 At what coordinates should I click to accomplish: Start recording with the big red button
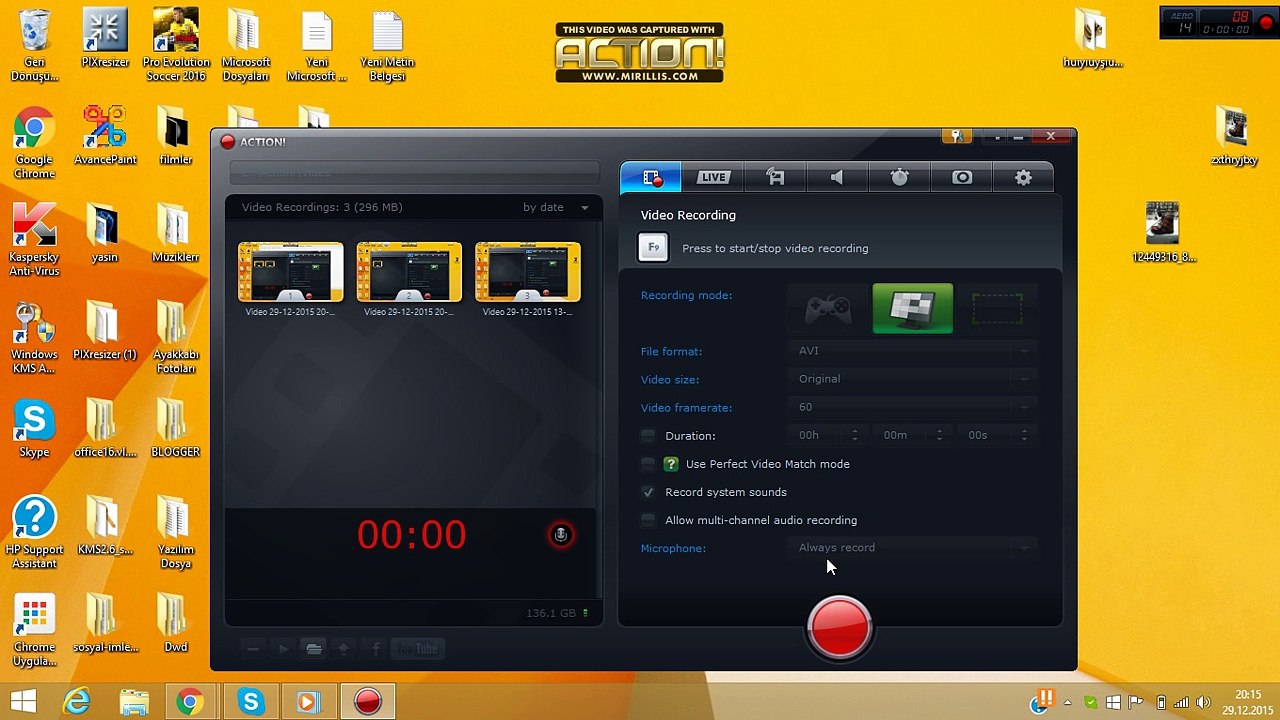tap(840, 627)
